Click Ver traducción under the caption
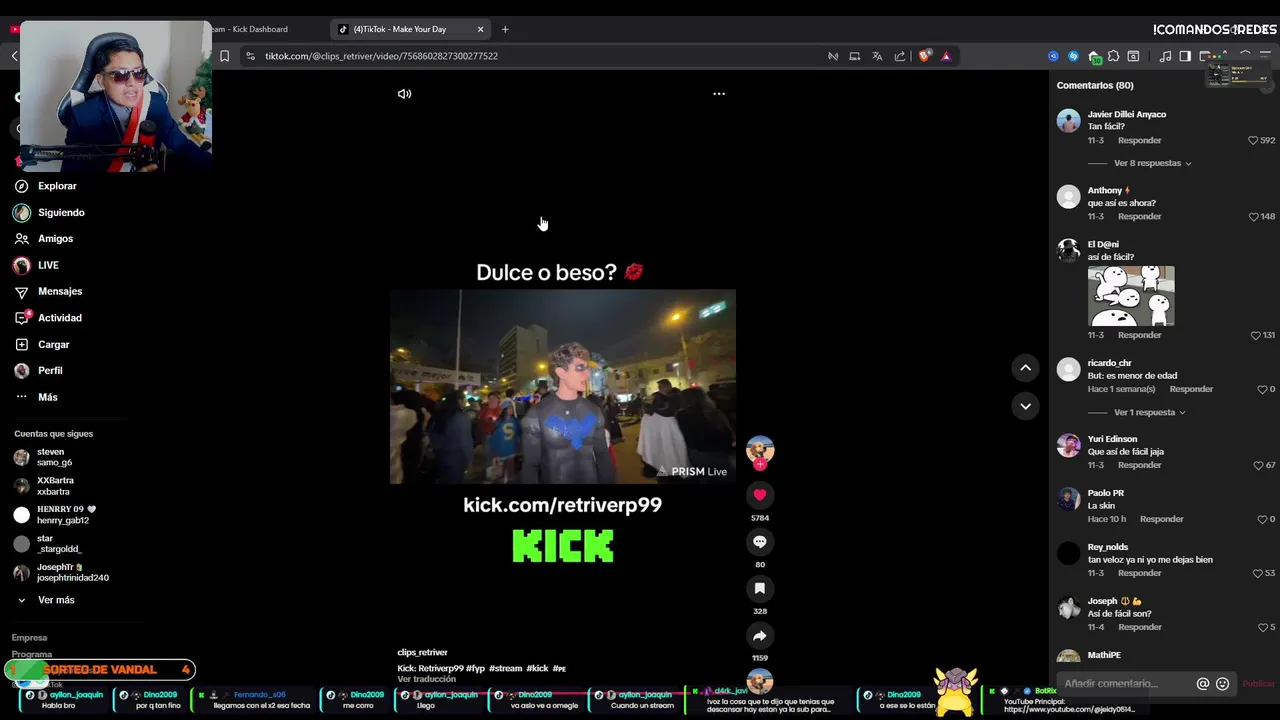 426,679
